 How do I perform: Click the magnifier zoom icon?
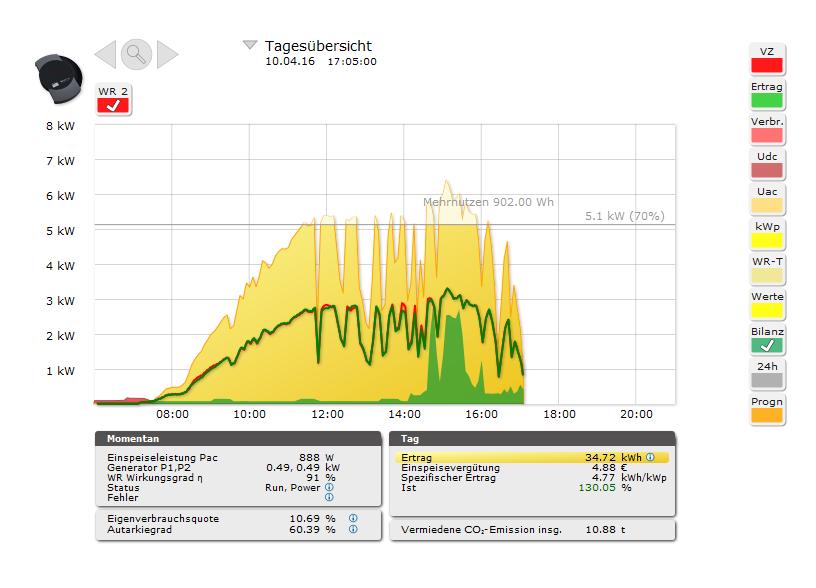pyautogui.click(x=136, y=54)
